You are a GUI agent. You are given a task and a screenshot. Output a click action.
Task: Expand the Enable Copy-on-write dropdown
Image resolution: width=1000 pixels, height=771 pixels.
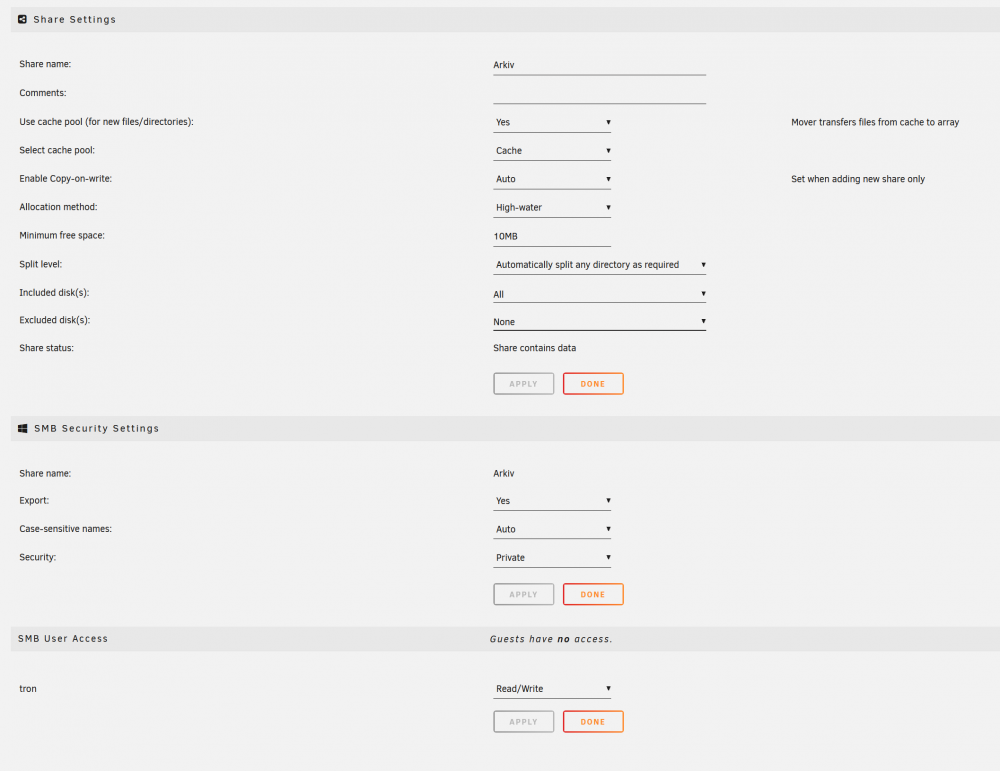(552, 179)
